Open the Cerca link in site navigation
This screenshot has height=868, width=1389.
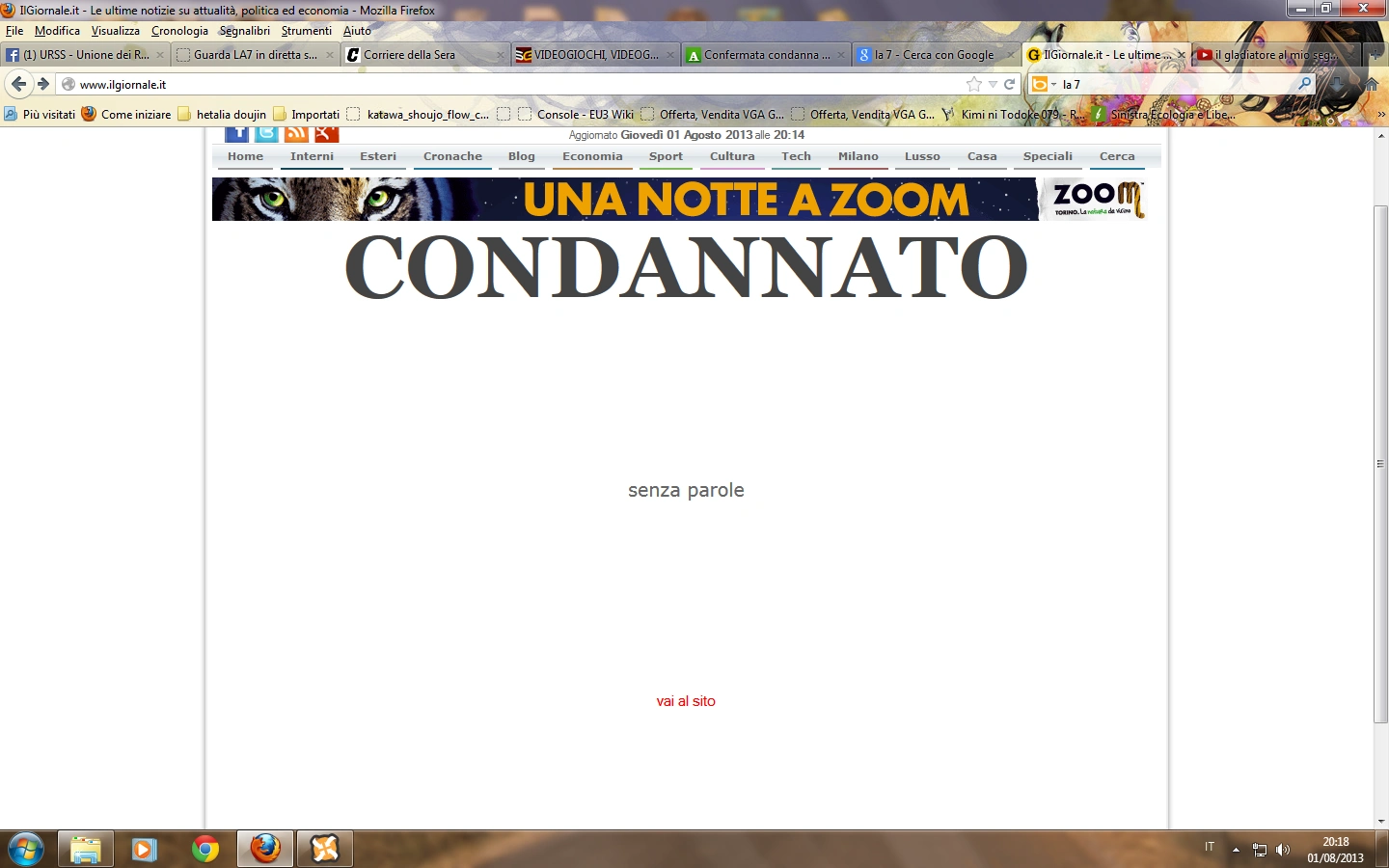click(1117, 156)
